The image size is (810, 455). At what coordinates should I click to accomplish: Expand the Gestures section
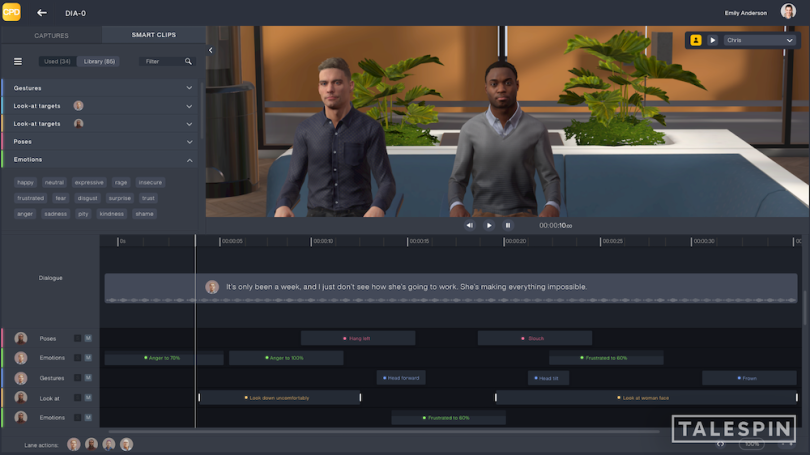pyautogui.click(x=189, y=88)
